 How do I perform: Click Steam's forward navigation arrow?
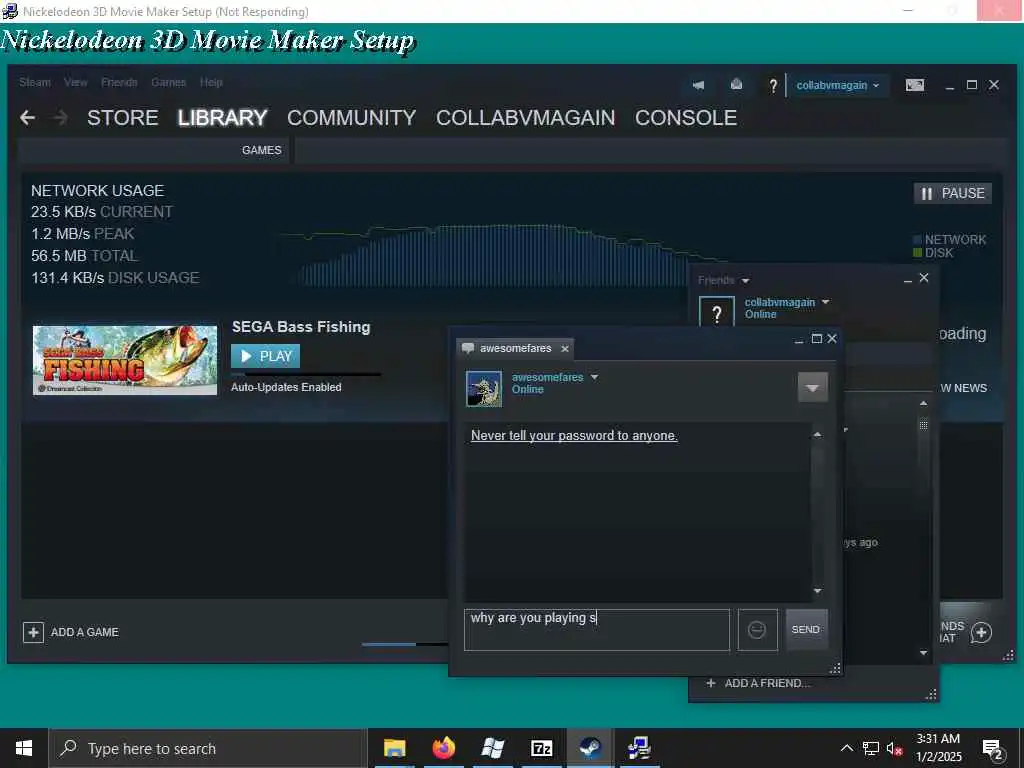(x=61, y=118)
